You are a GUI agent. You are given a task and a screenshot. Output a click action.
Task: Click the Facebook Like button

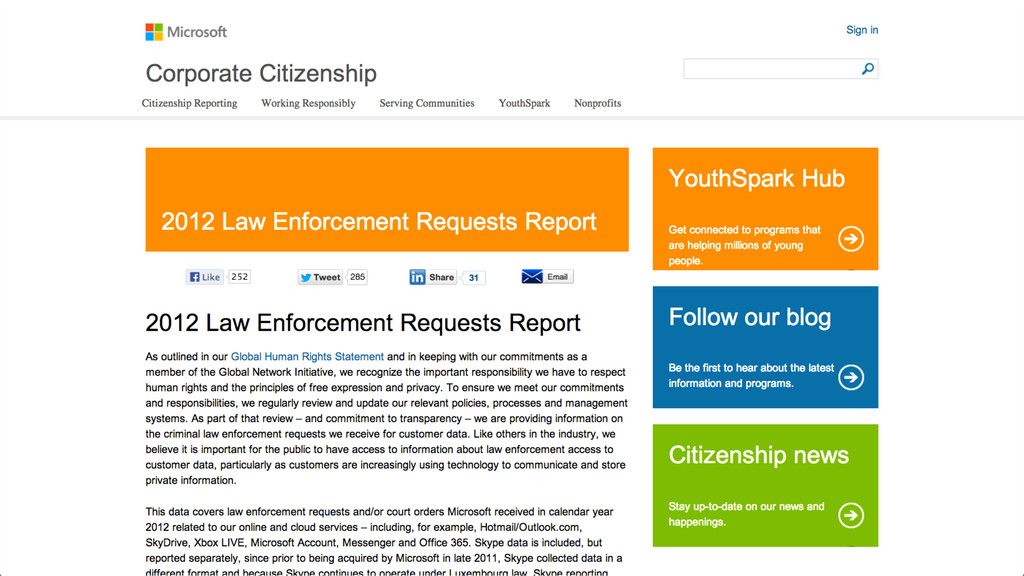(x=204, y=277)
